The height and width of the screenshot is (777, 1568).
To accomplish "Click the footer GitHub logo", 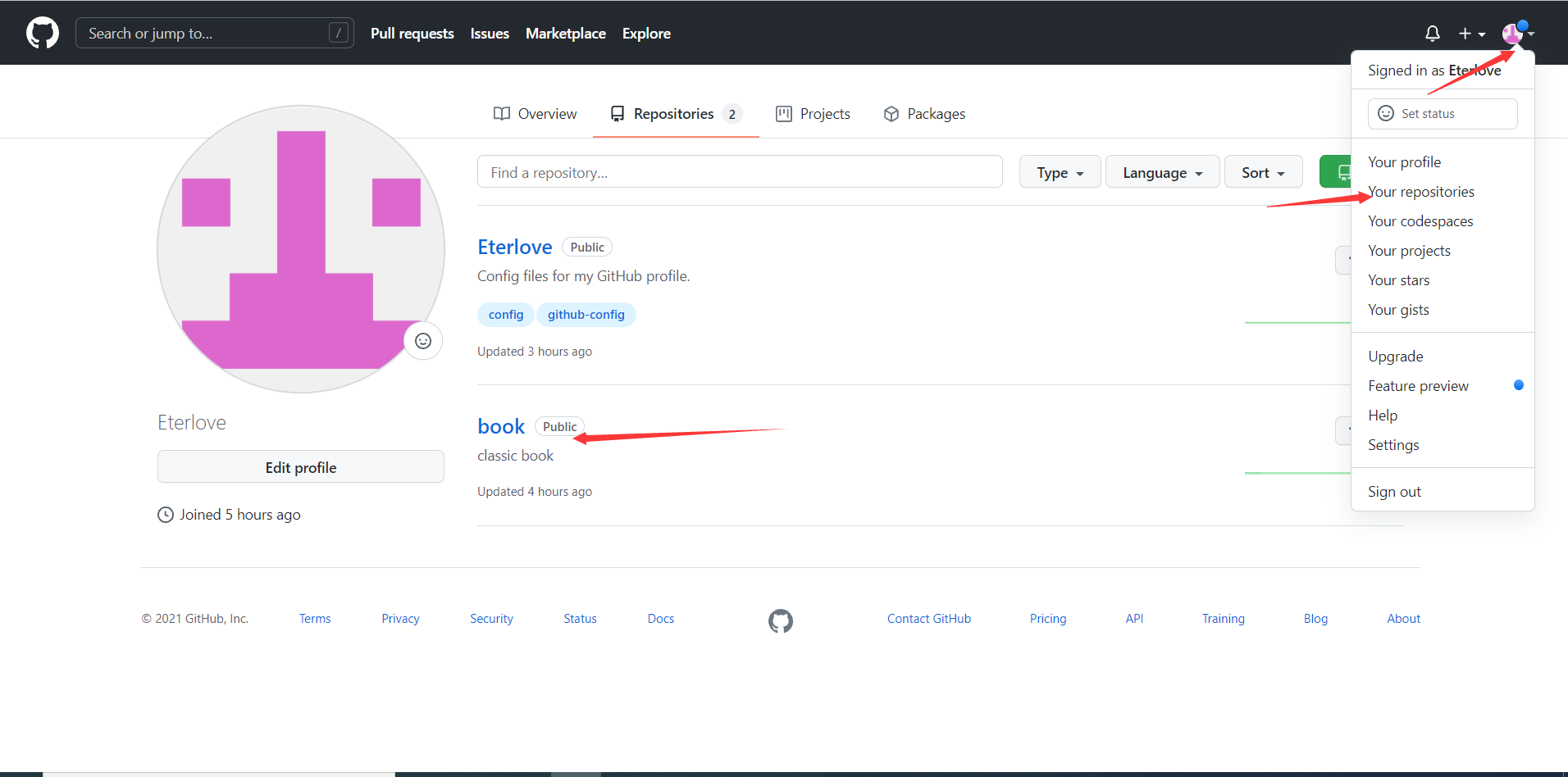I will point(781,620).
